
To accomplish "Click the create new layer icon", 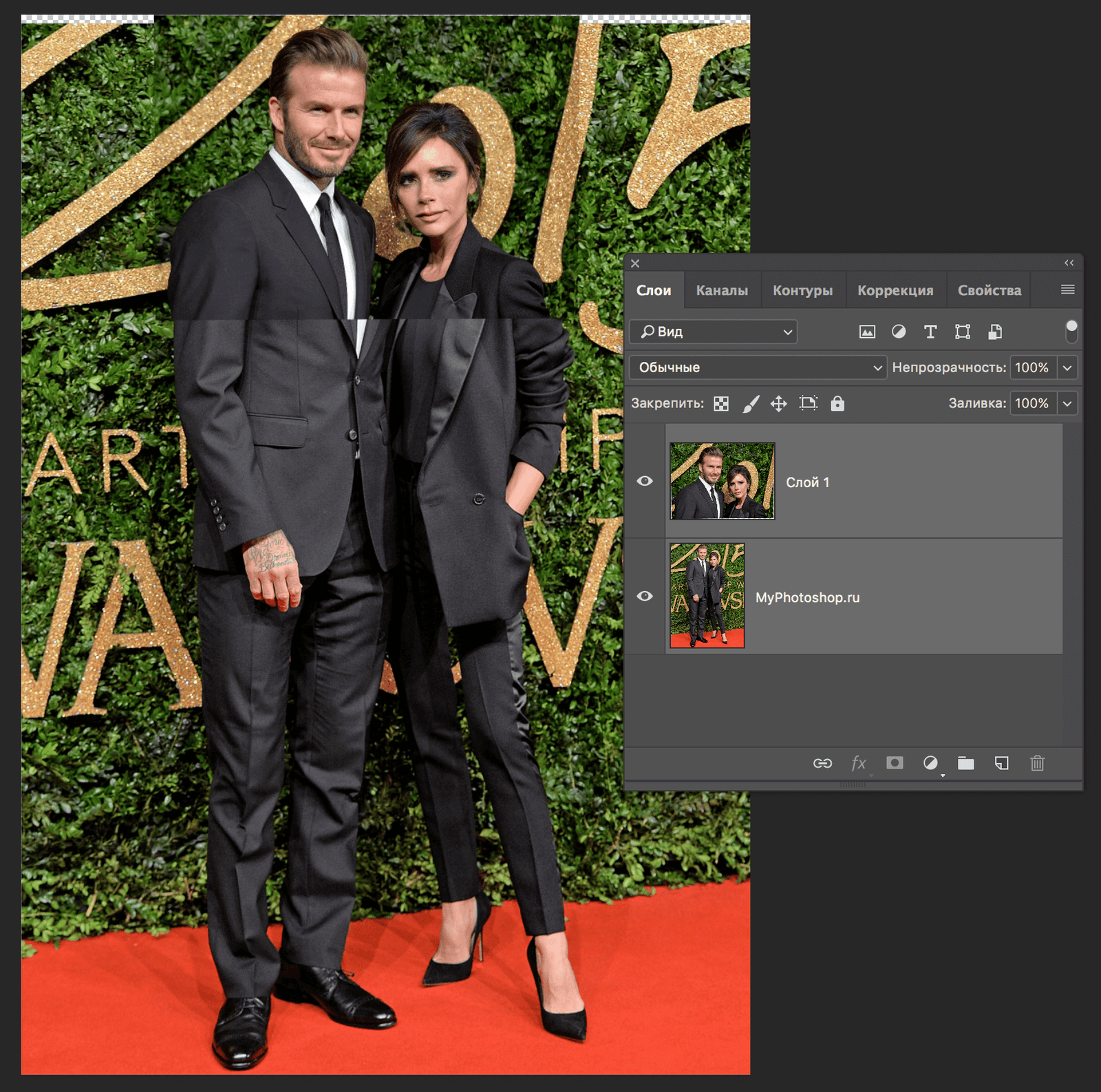I will (x=1002, y=763).
